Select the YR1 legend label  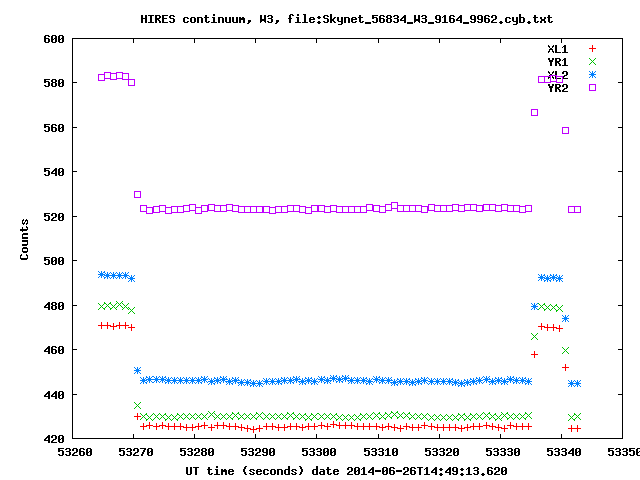point(558,62)
